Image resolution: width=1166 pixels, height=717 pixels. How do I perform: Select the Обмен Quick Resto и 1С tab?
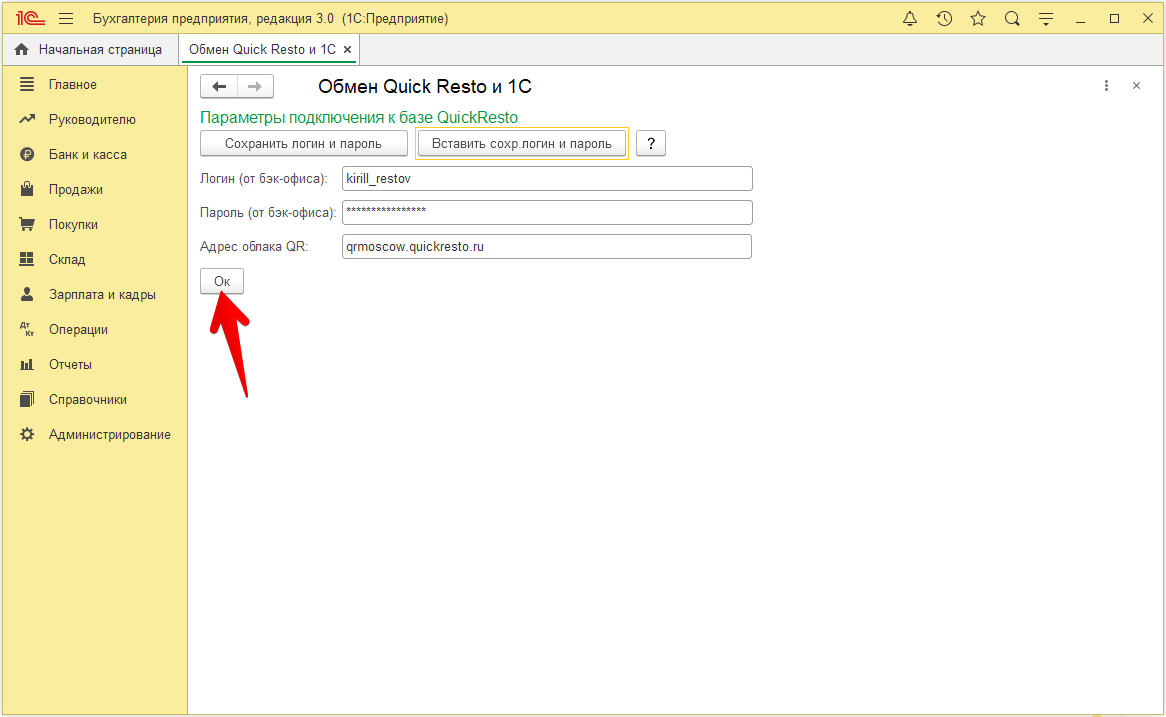(262, 49)
